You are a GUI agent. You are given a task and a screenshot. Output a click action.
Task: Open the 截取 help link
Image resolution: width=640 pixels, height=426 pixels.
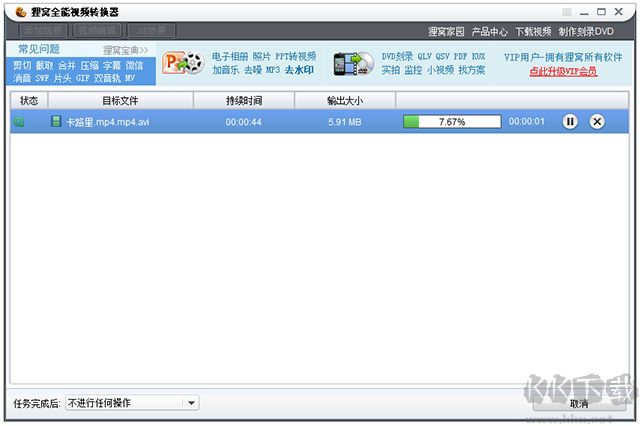coord(44,66)
